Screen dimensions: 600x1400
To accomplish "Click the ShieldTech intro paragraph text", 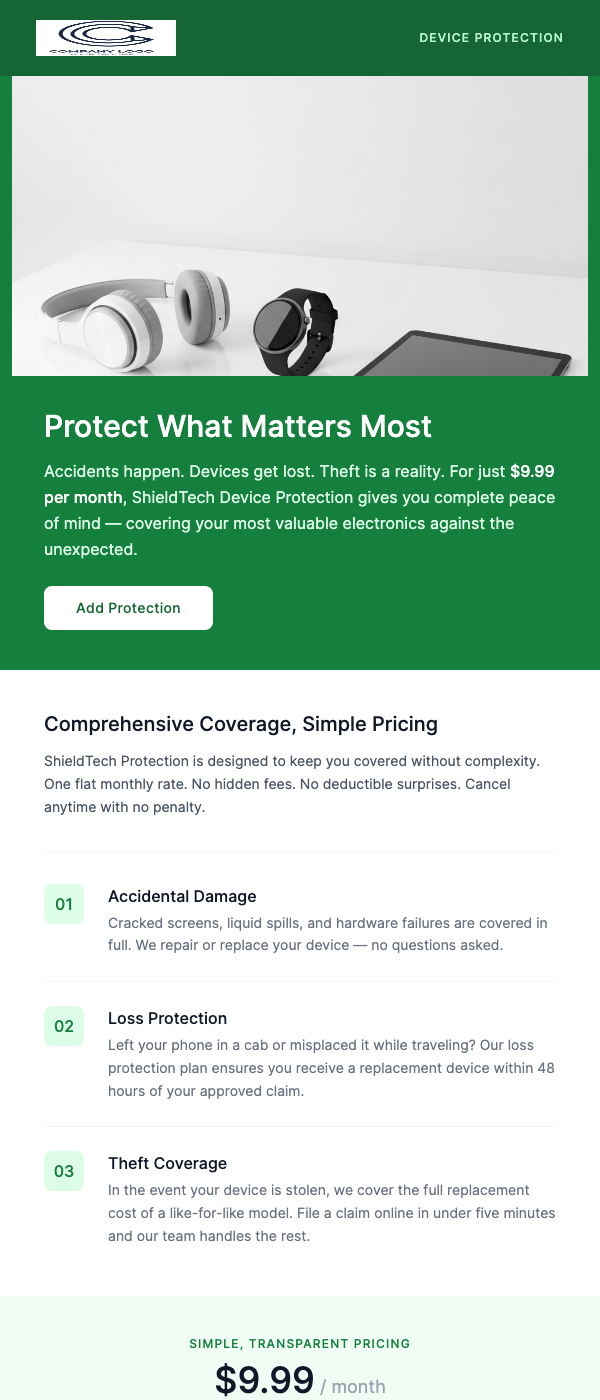I will click(290, 784).
